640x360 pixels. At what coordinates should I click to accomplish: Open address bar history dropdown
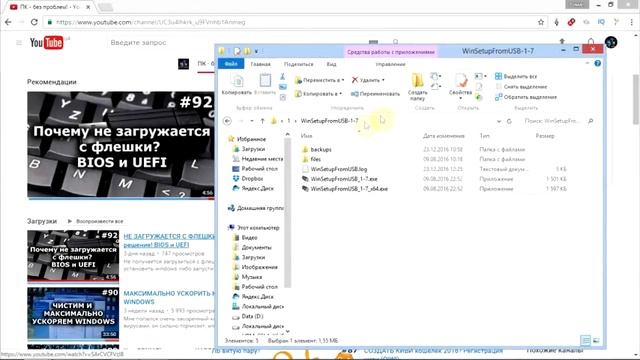(499, 121)
